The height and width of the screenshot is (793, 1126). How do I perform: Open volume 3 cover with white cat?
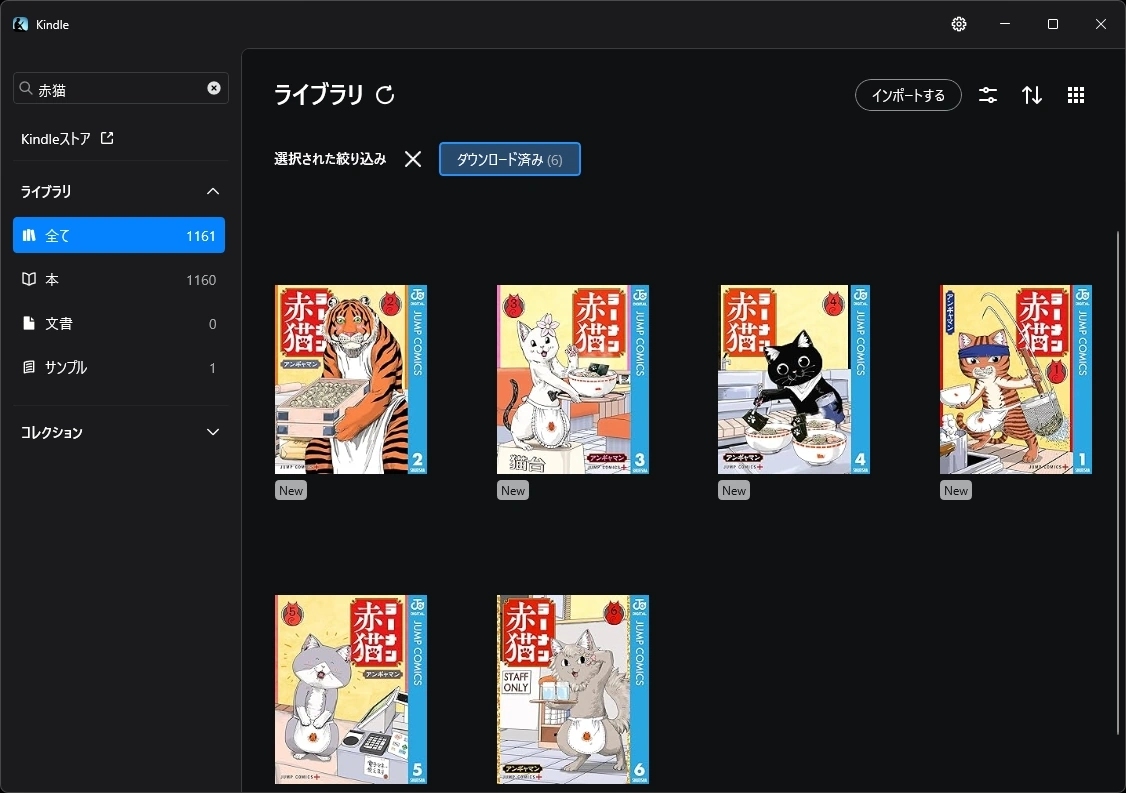(573, 379)
